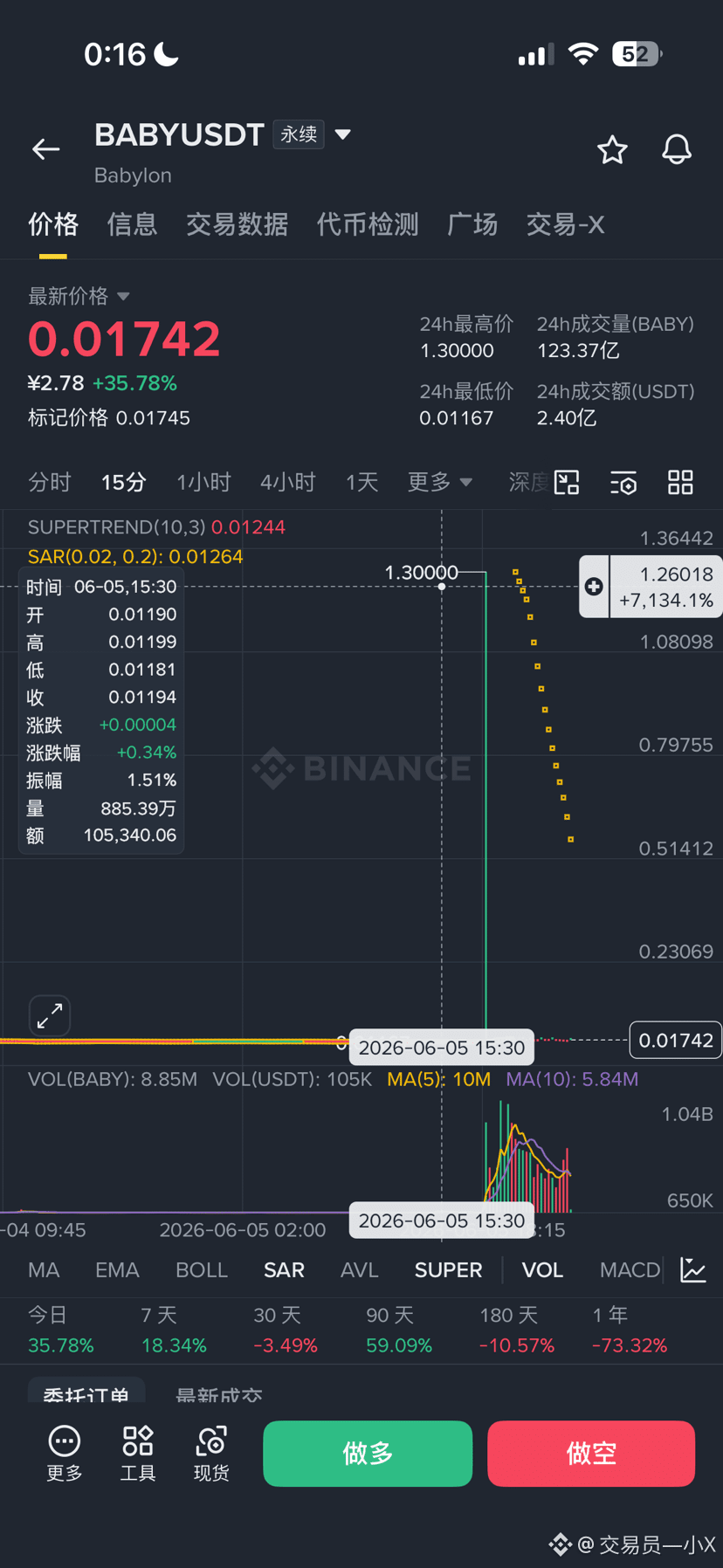Tap the 今日 35.78% performance
This screenshot has height=1568, width=723.
[60, 1331]
